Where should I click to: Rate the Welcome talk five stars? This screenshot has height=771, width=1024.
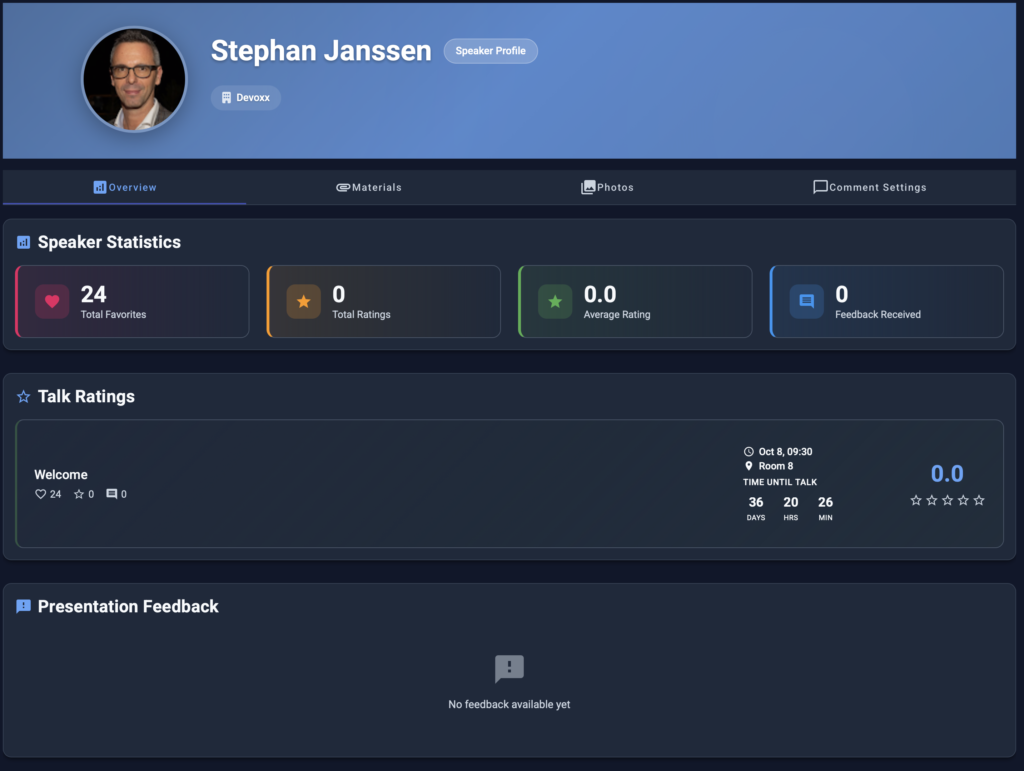979,500
